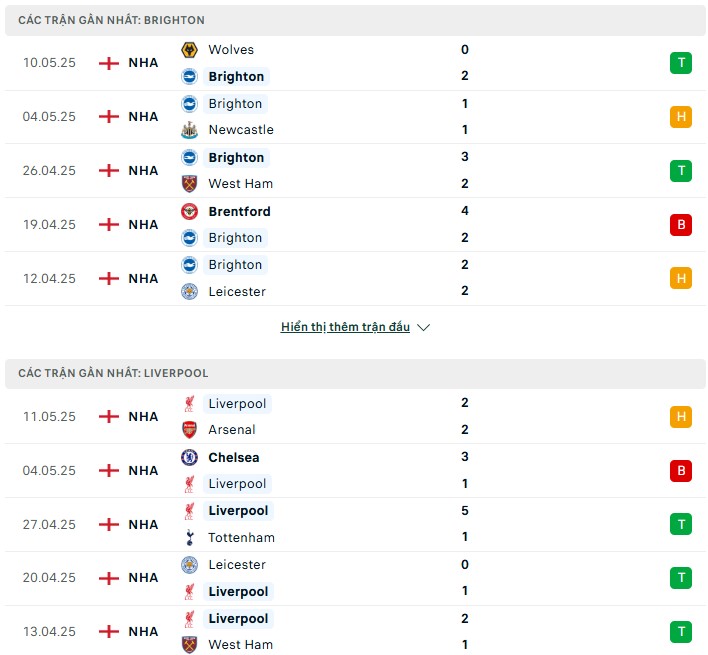708x655 pixels.
Task: Click the Brighton–West Ham match's West Ham crest
Action: 189,184
